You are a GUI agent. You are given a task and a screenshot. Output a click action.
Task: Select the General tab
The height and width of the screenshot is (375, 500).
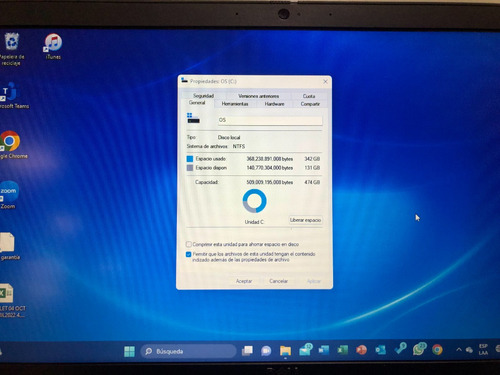pos(197,103)
